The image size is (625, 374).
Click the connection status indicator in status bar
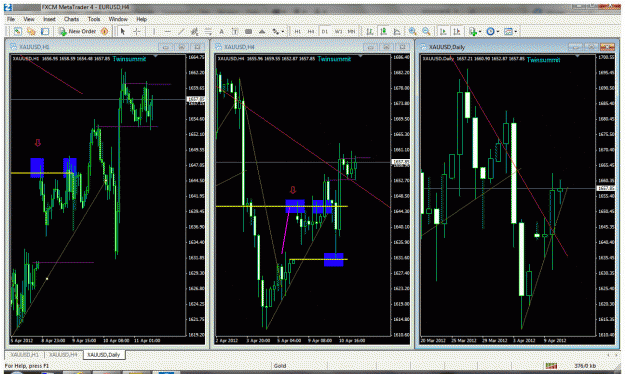pyautogui.click(x=551, y=366)
